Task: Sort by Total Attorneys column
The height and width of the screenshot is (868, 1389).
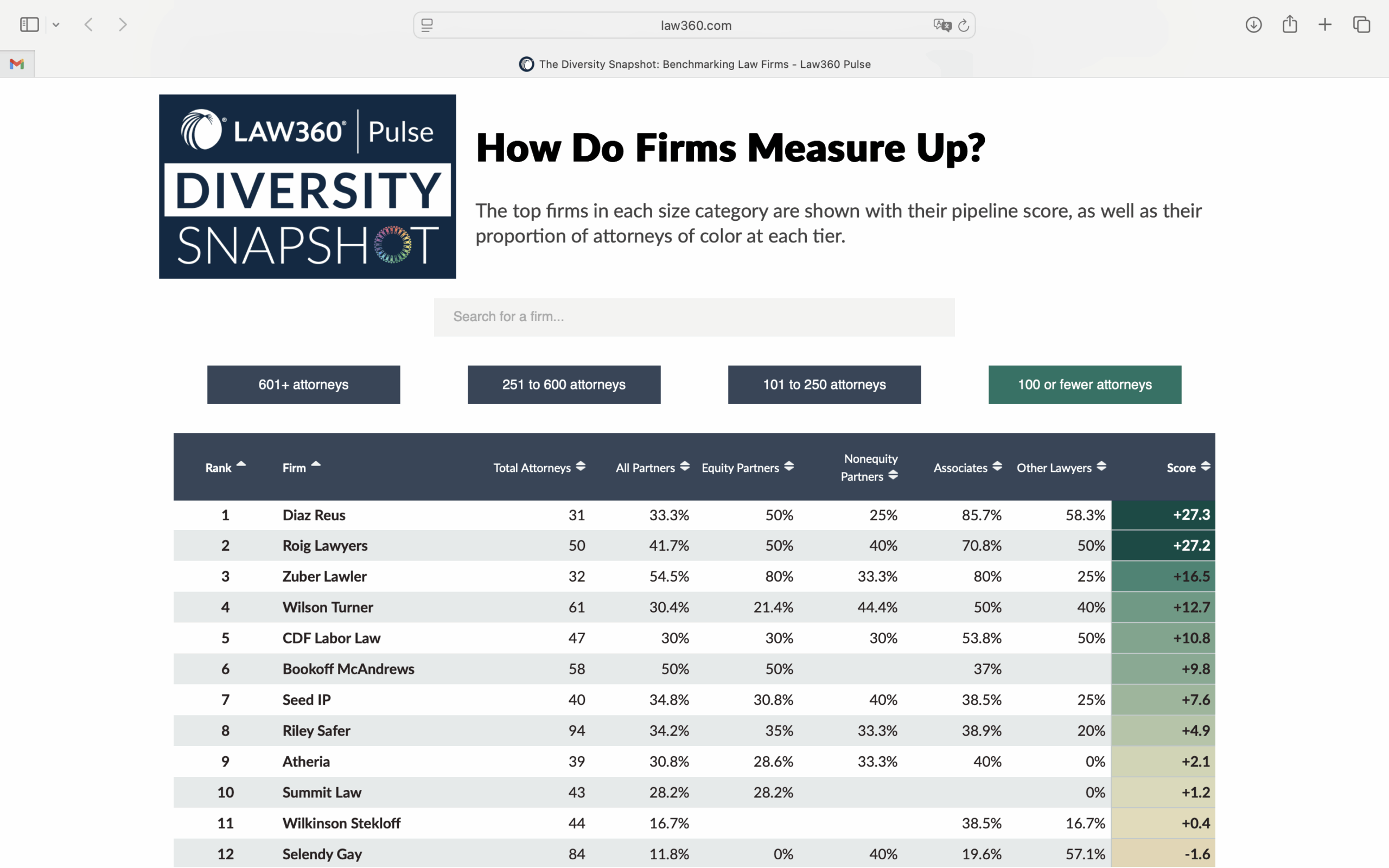Action: [539, 467]
